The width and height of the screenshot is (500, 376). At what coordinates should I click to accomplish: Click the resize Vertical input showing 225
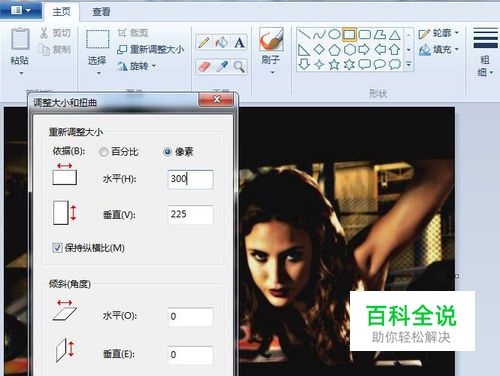(190, 214)
